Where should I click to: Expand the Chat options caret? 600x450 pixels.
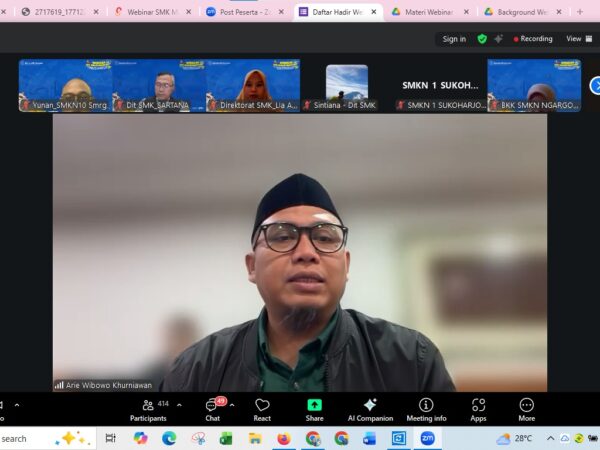[233, 405]
